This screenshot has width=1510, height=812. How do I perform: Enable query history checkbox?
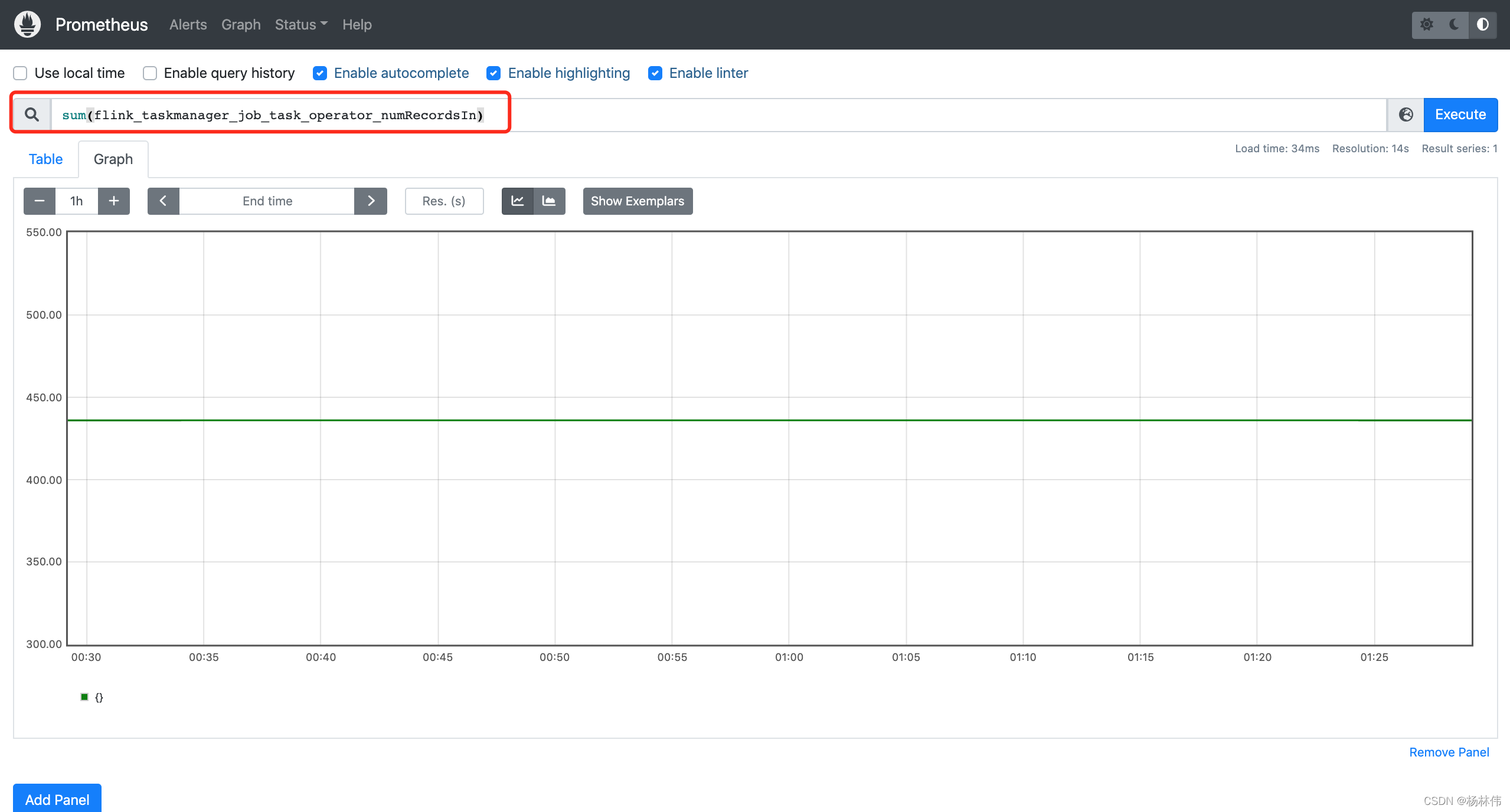coord(150,73)
